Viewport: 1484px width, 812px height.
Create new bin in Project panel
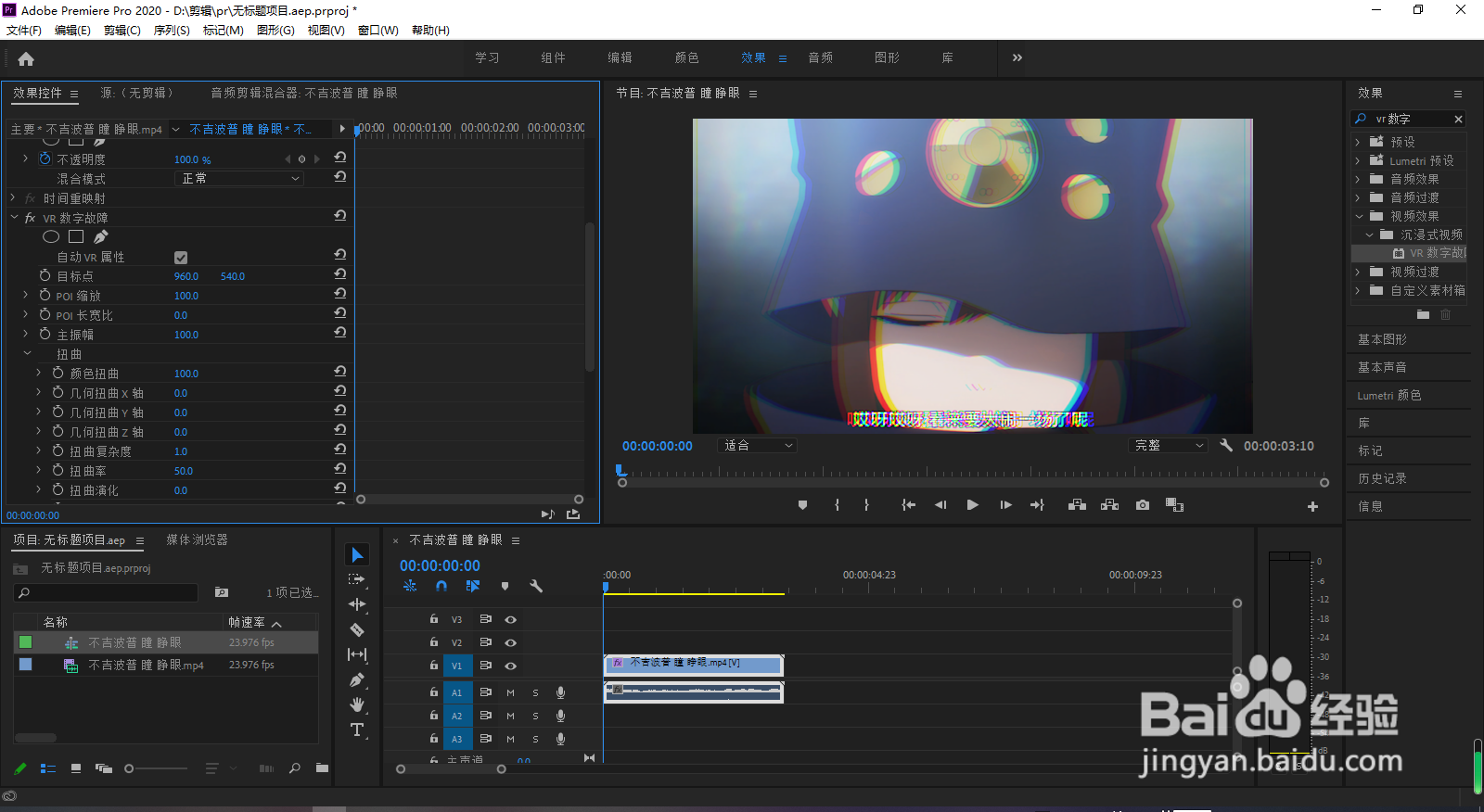(x=322, y=768)
